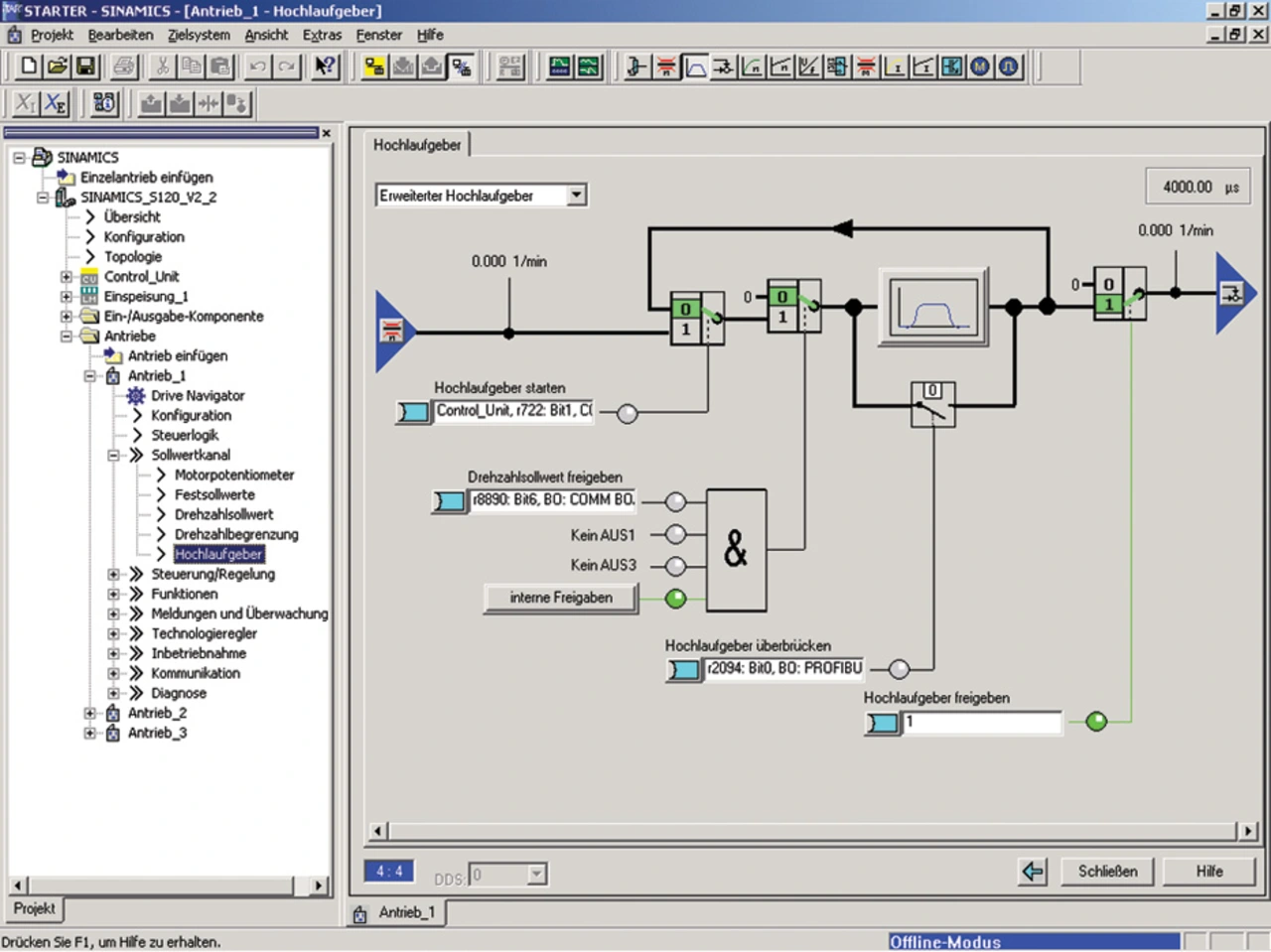The height and width of the screenshot is (952, 1271).
Task: Select the Antrieb_1 bottom tab
Action: (397, 912)
